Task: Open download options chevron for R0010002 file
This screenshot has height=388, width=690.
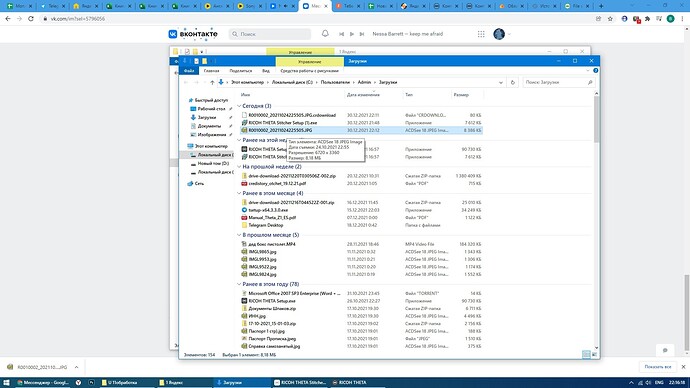Action: 76,367
